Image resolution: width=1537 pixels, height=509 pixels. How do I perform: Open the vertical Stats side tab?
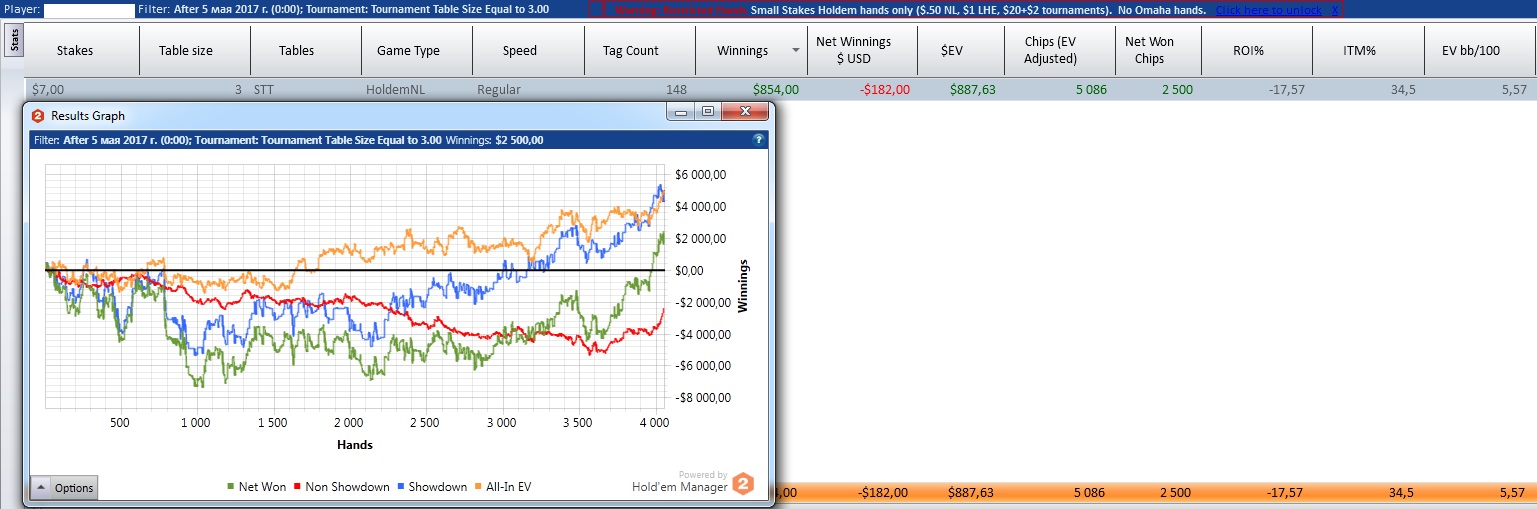pyautogui.click(x=13, y=41)
